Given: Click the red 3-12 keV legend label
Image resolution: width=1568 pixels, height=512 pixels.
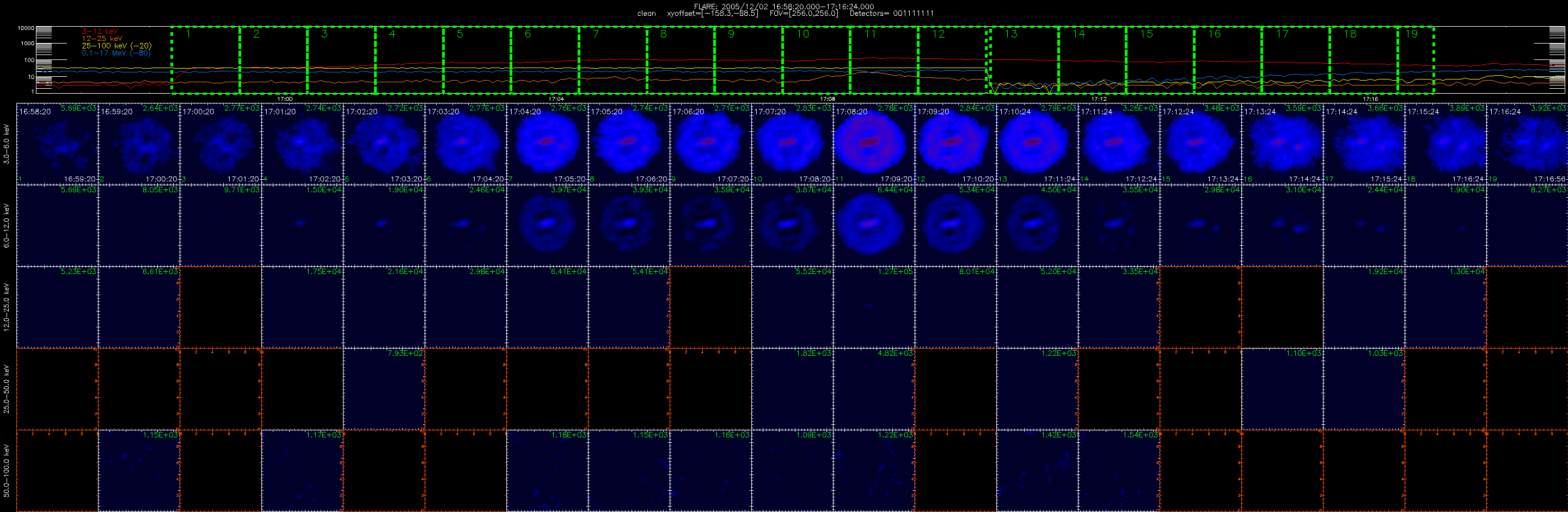Looking at the screenshot, I should point(100,31).
